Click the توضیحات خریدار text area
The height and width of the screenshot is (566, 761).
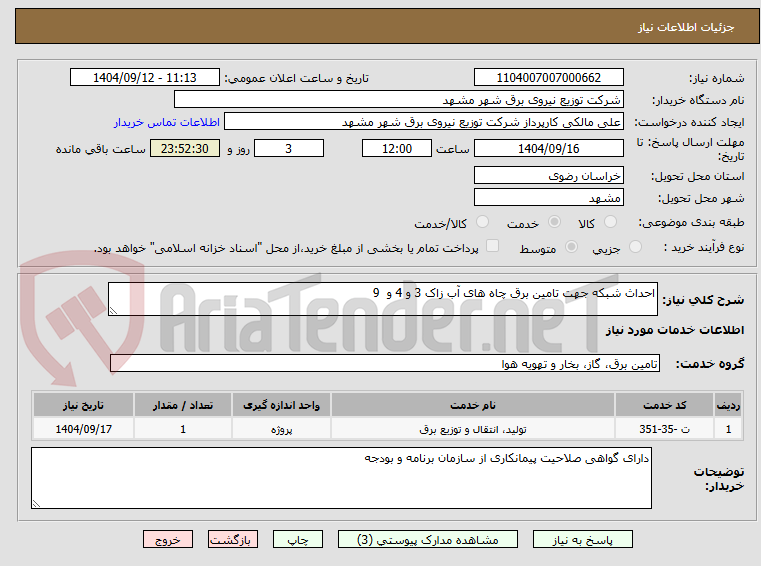pyautogui.click(x=341, y=478)
